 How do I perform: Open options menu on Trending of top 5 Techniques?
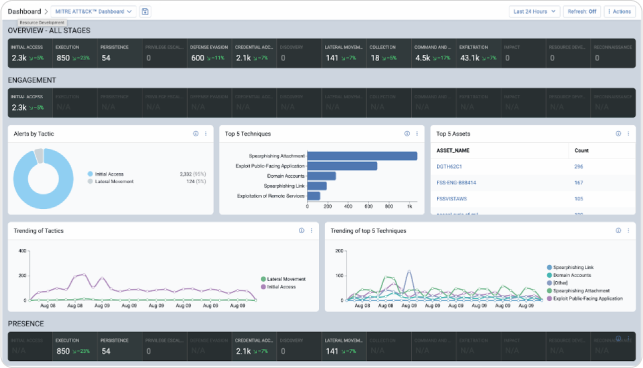point(628,231)
